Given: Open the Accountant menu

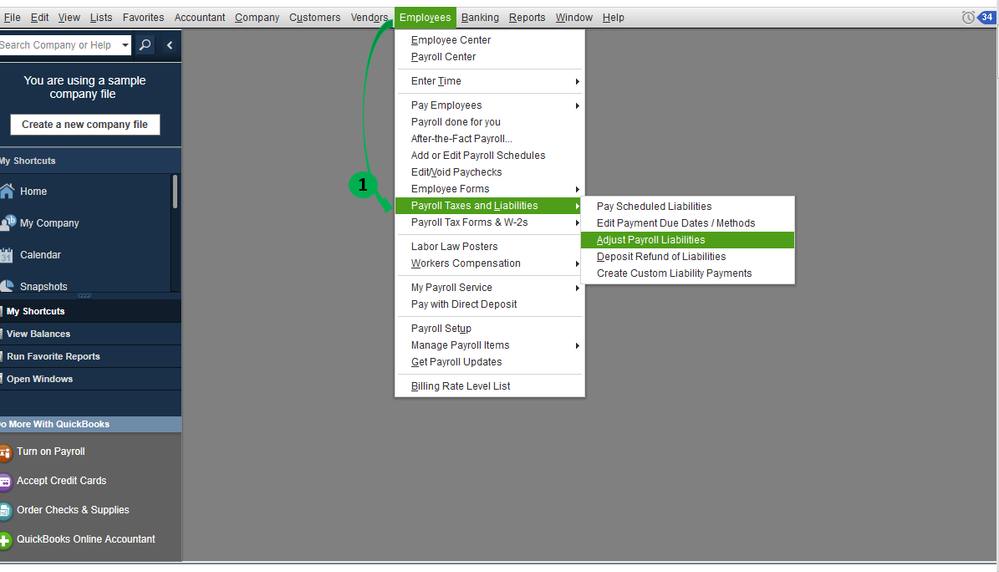Looking at the screenshot, I should (199, 18).
